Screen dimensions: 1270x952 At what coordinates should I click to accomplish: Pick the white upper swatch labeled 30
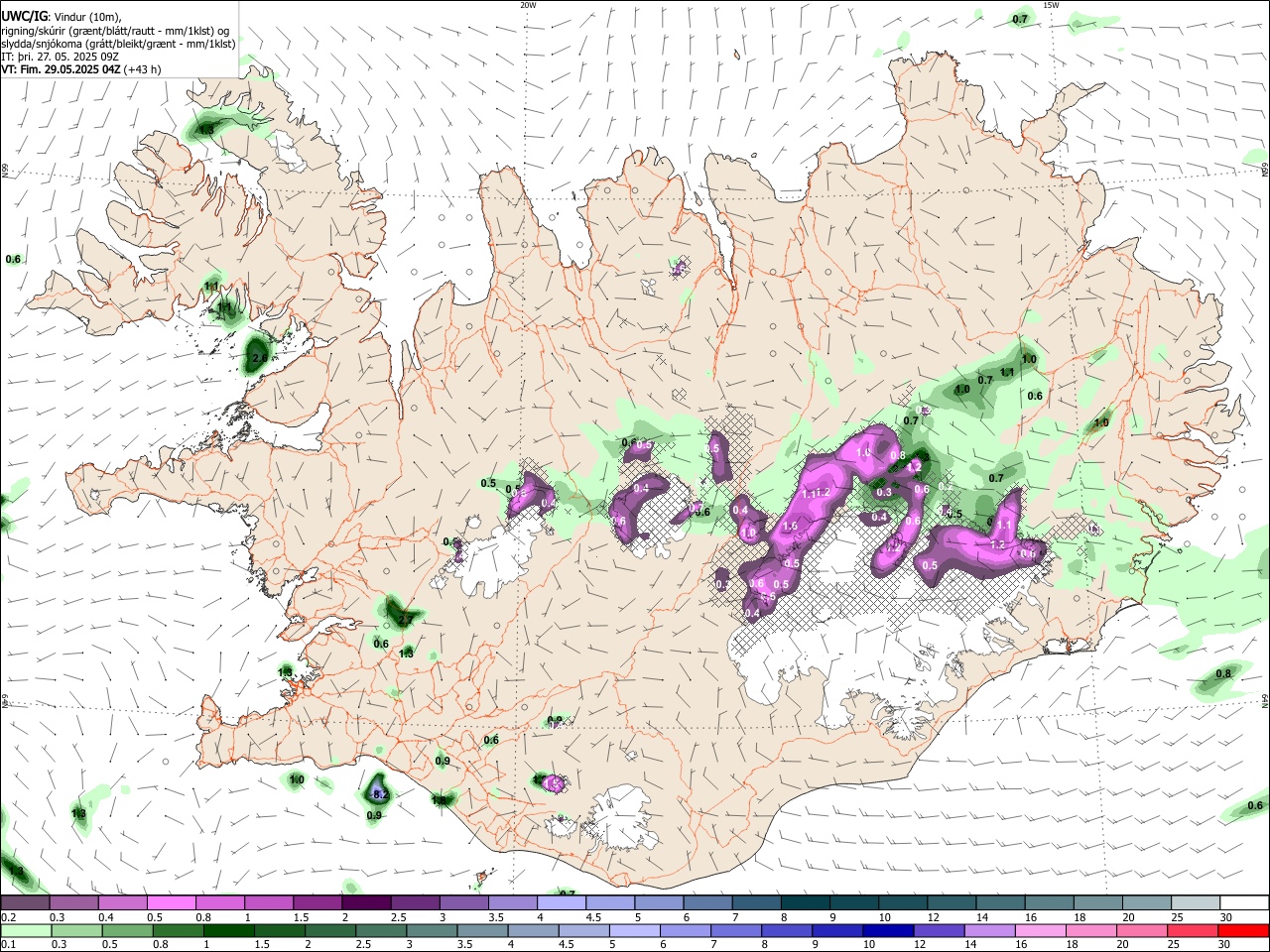[x=1244, y=902]
